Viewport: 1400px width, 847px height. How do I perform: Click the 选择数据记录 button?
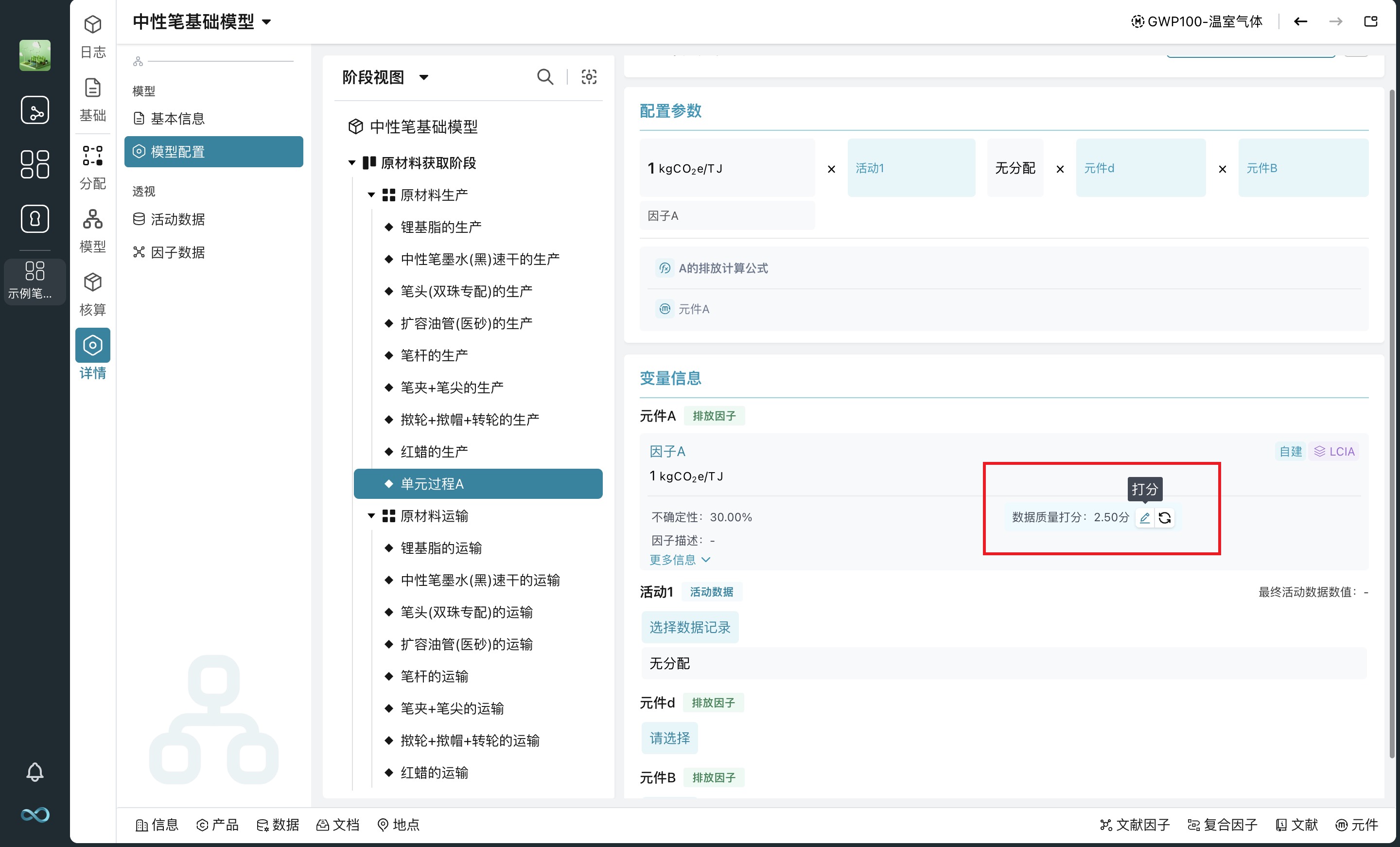[690, 627]
